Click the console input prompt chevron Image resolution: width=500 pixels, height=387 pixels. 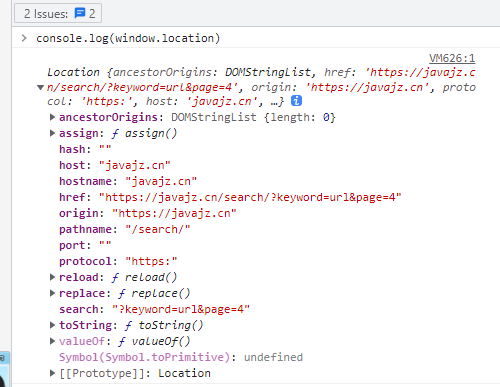24,38
